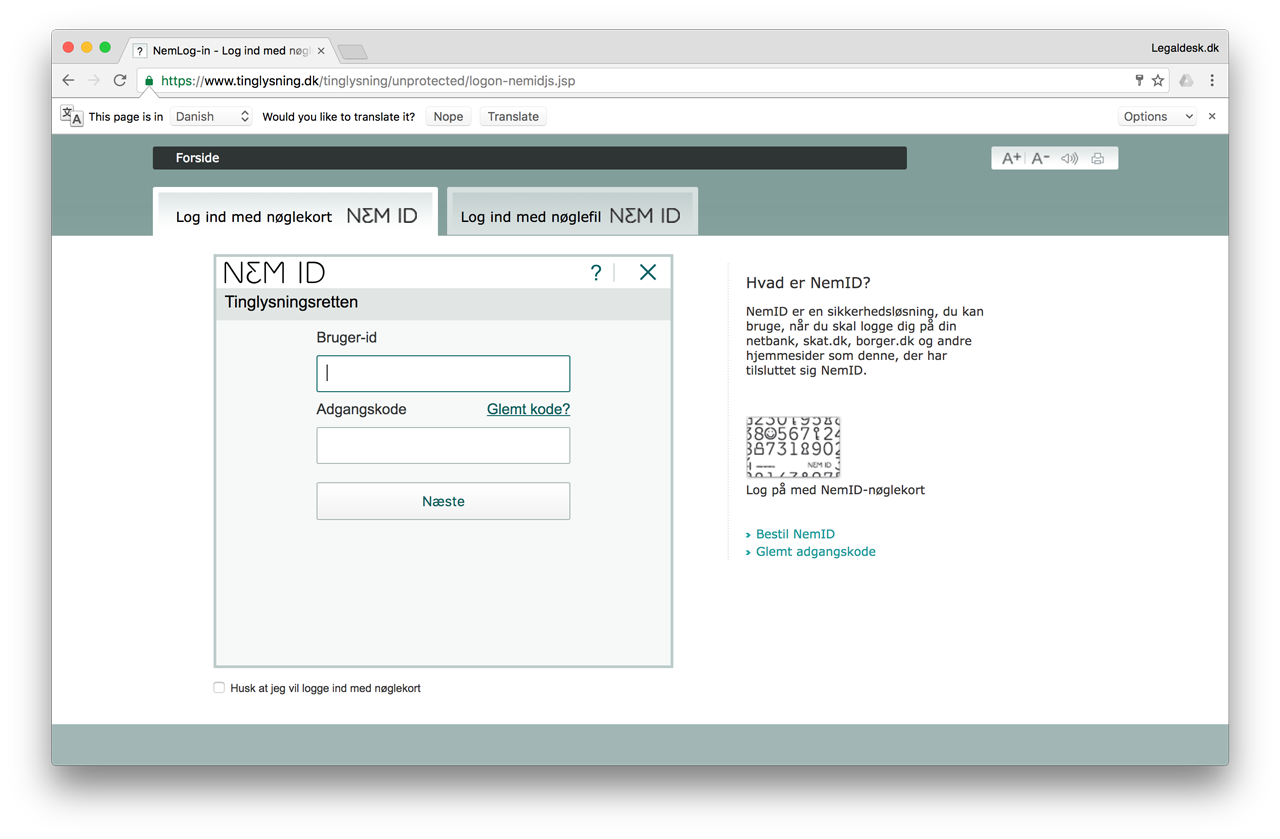This screenshot has width=1280, height=839.
Task: Select the 'Log ind med nøglekort' tab
Action: 296,213
